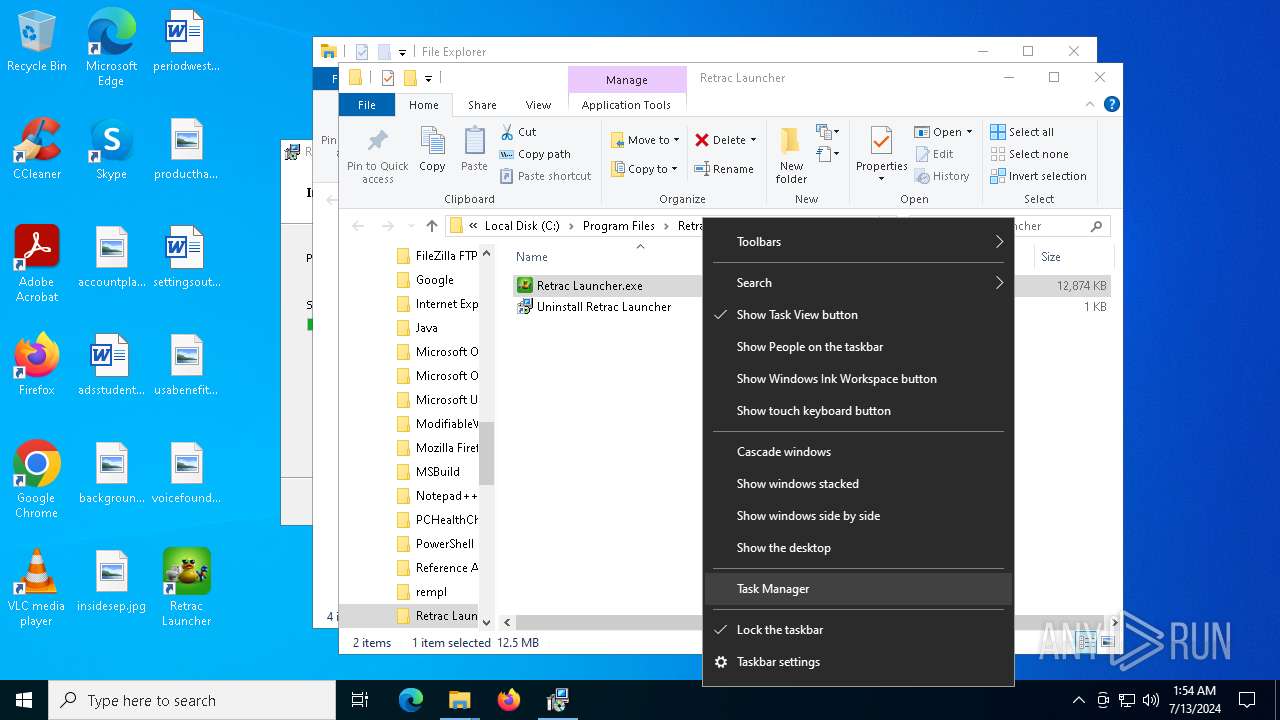Open the Delete dropdown arrow

(753, 140)
